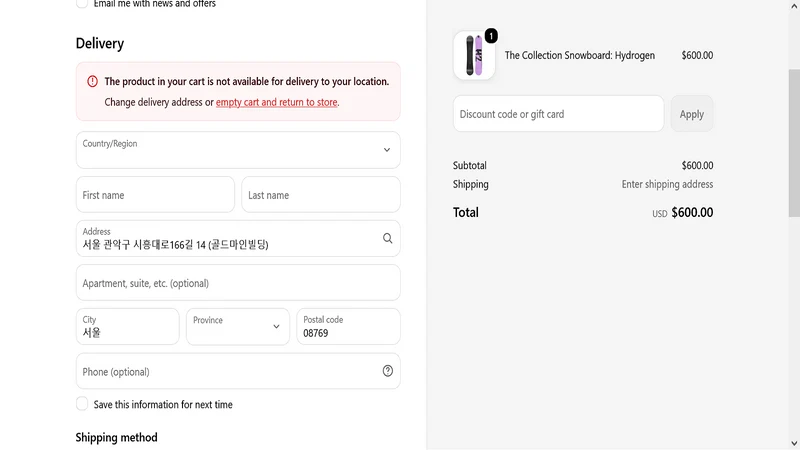Click the page vertical scrollbar thumb
Viewport: 800px width, 450px height.
[794, 143]
